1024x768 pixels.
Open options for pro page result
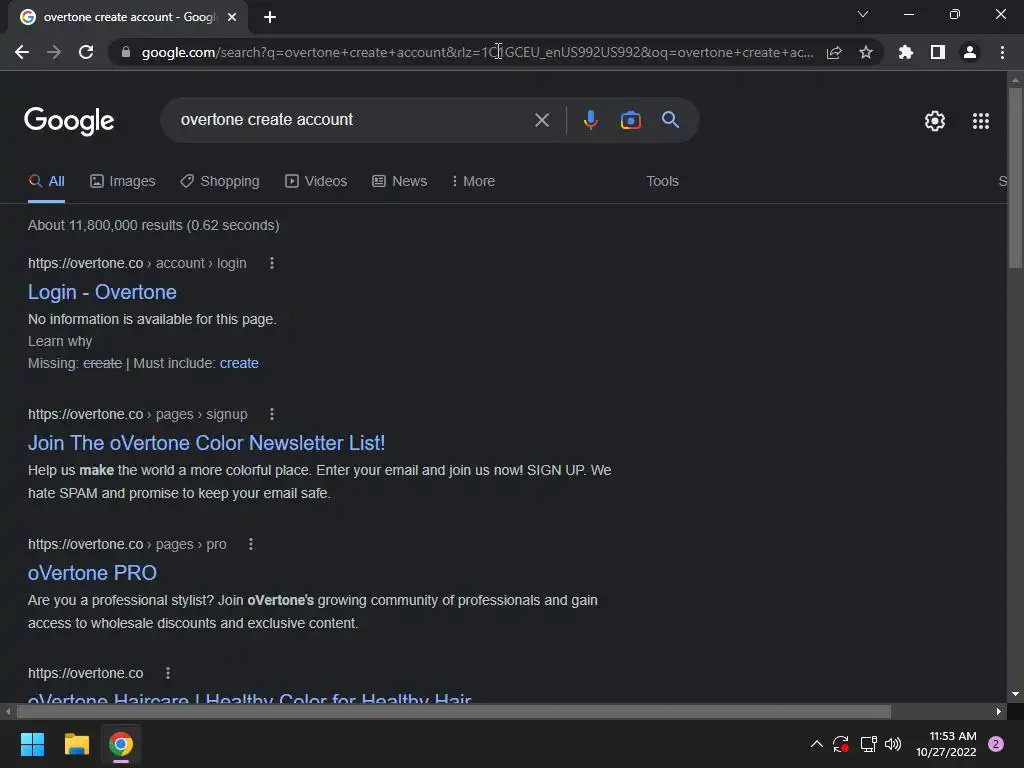[x=251, y=544]
